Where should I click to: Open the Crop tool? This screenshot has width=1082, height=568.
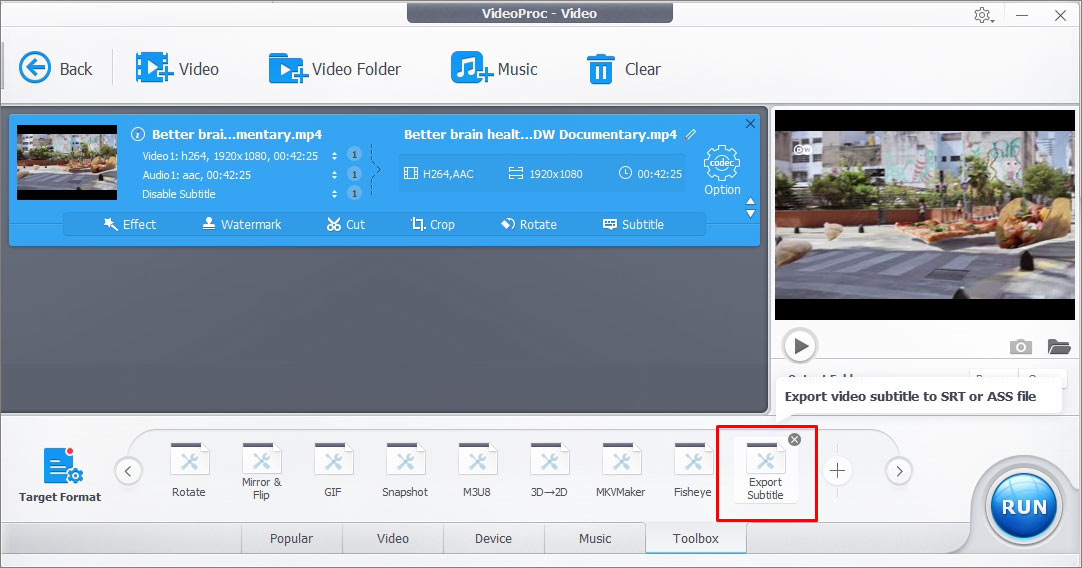click(x=433, y=224)
